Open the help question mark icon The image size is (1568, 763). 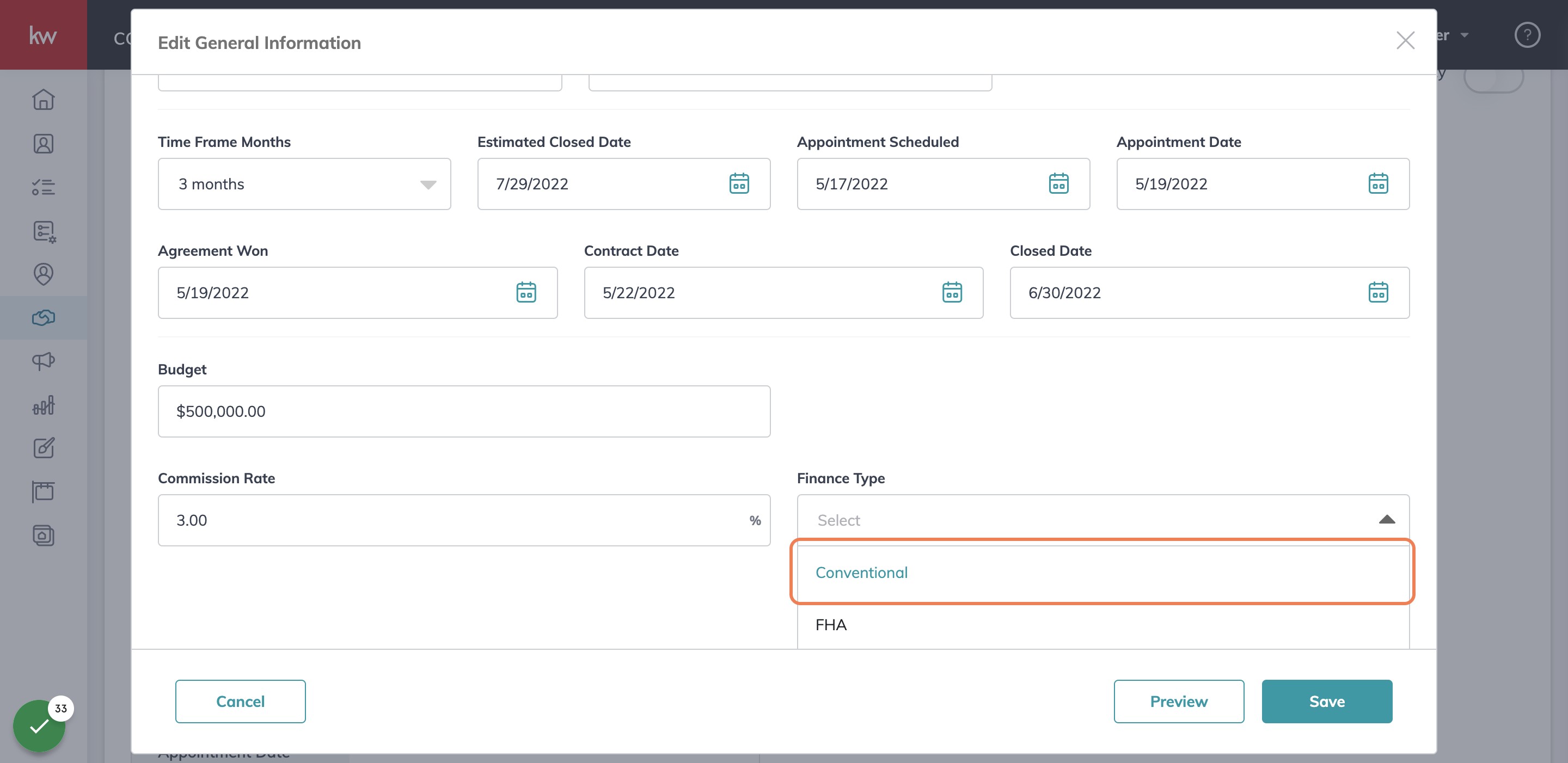1527,35
